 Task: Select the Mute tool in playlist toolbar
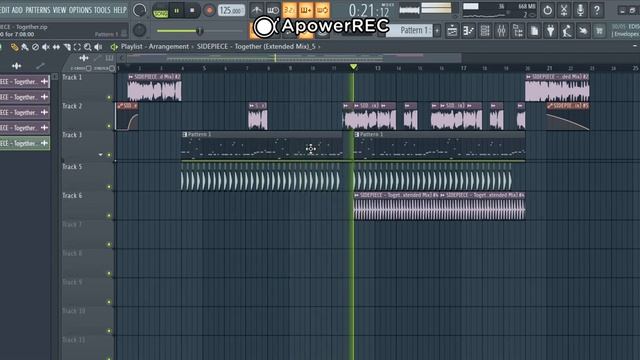click(x=46, y=47)
